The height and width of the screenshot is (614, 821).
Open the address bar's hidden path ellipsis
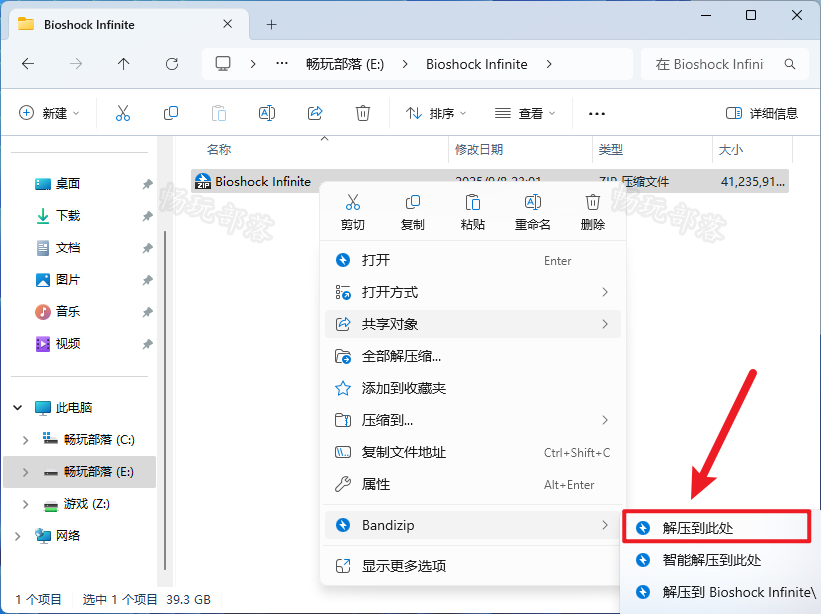click(x=282, y=64)
